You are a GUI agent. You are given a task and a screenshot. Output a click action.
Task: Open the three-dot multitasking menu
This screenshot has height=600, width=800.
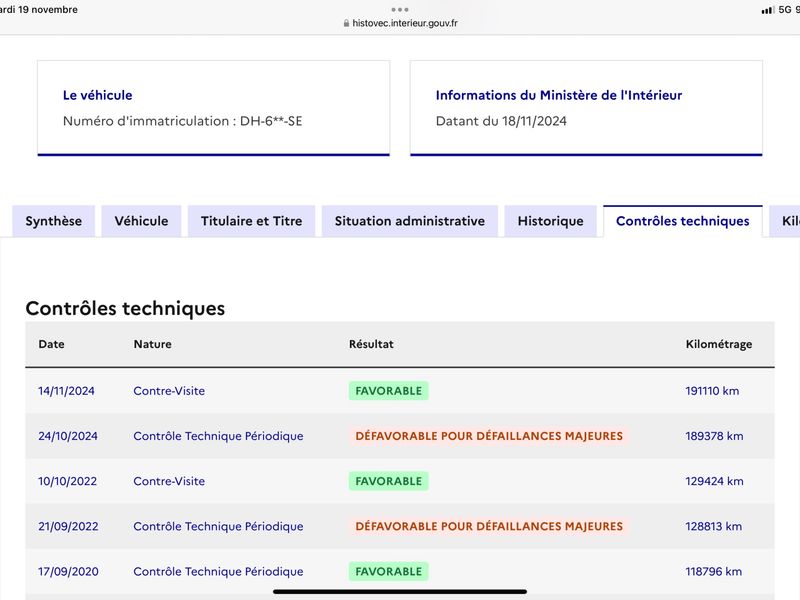click(x=400, y=9)
